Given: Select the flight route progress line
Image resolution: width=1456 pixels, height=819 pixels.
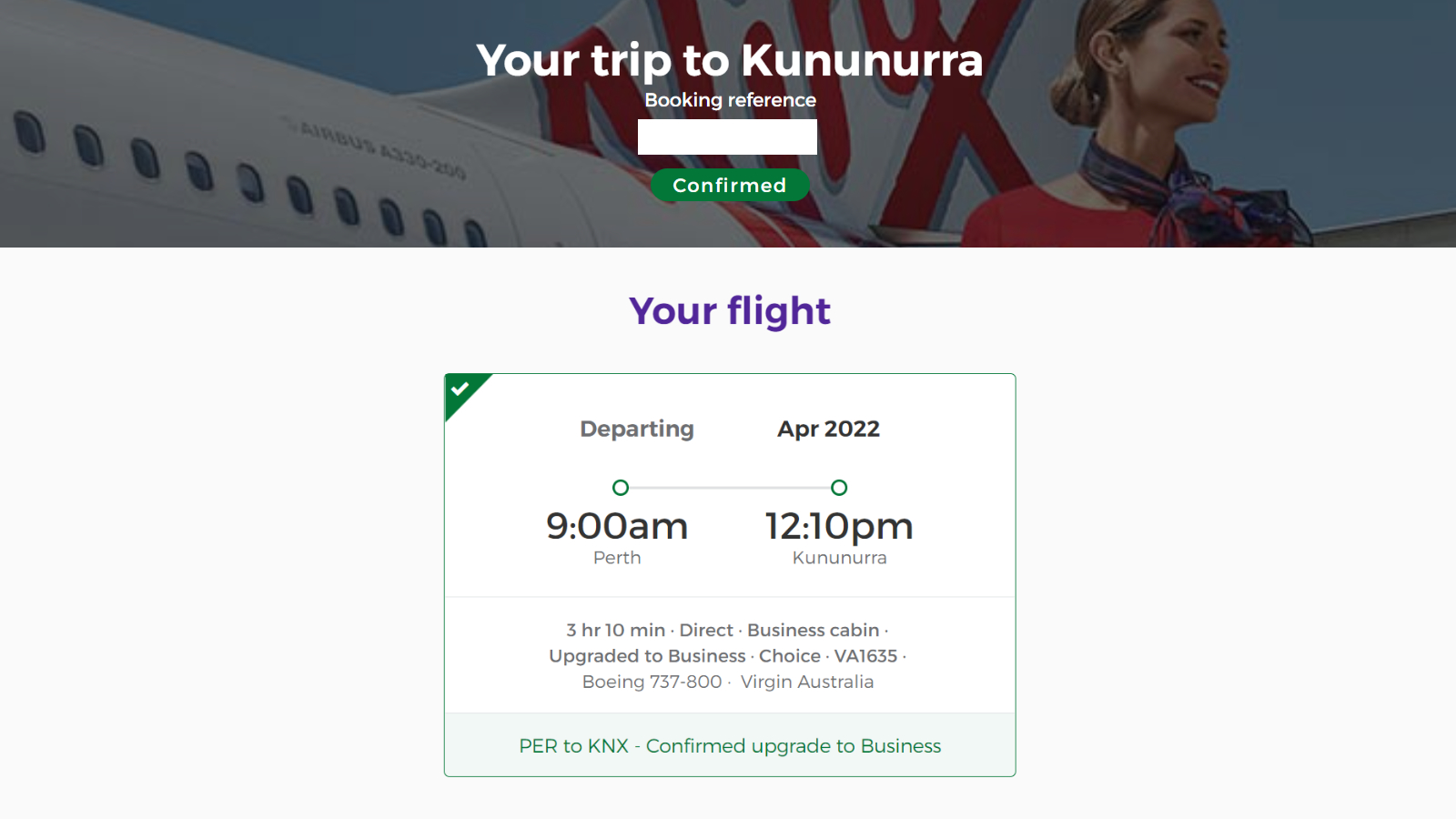Looking at the screenshot, I should click(x=730, y=488).
